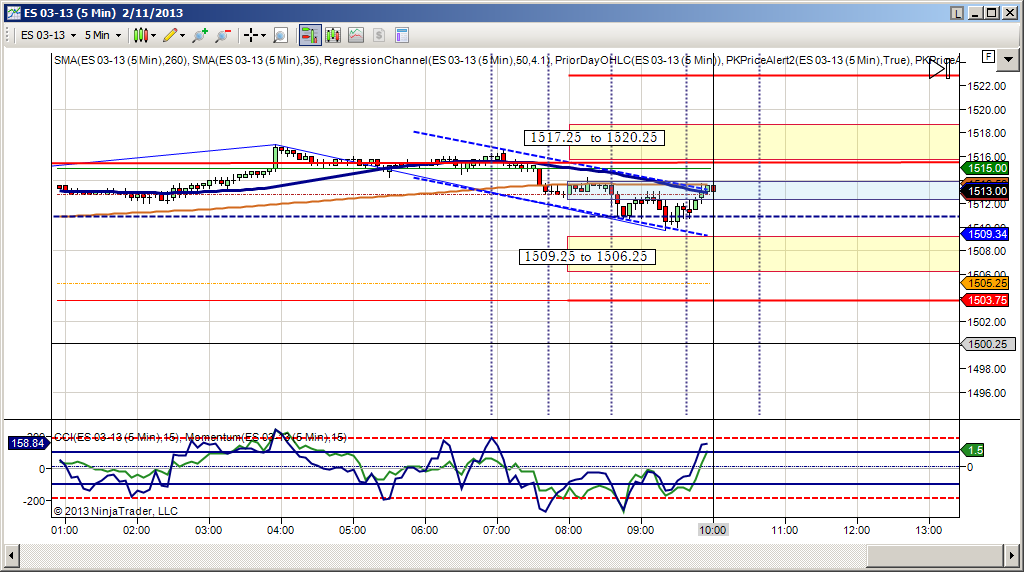The image size is (1024, 574).
Task: Click the right arrow of horizontal scrollbar
Action: coord(1011,556)
